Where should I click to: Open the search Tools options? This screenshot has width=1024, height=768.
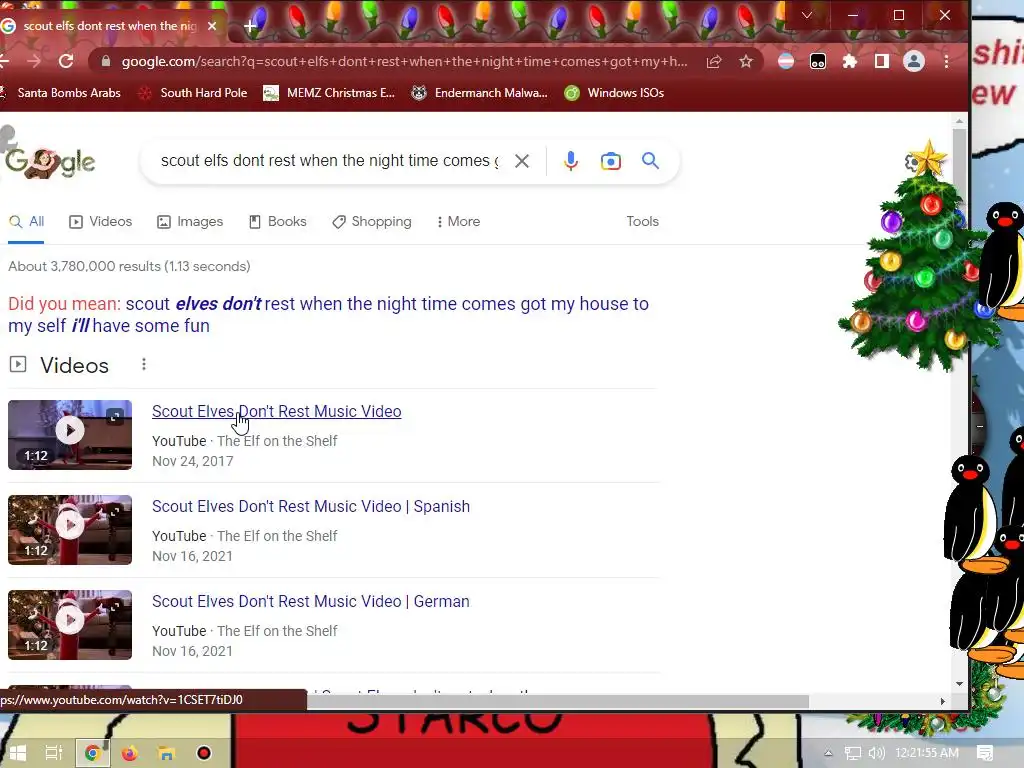point(643,222)
